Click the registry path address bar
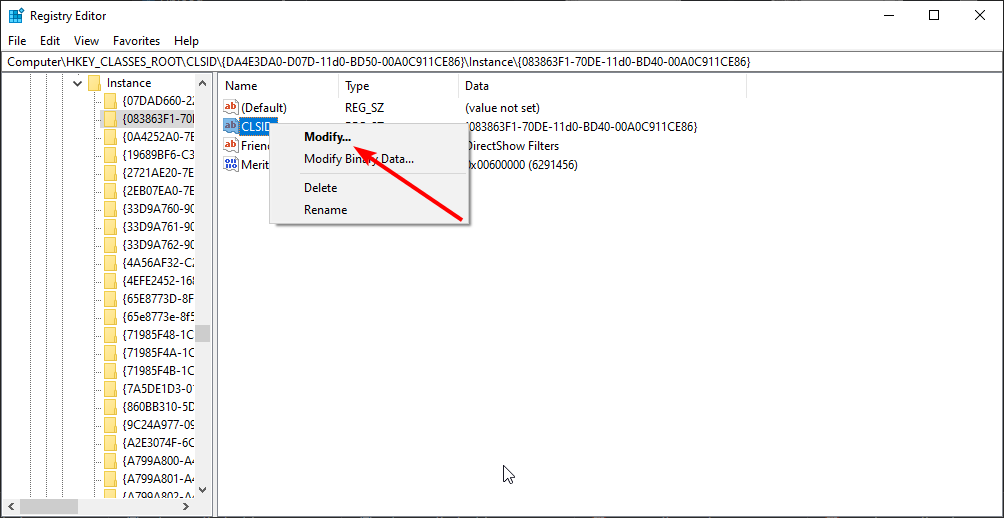 coord(501,61)
